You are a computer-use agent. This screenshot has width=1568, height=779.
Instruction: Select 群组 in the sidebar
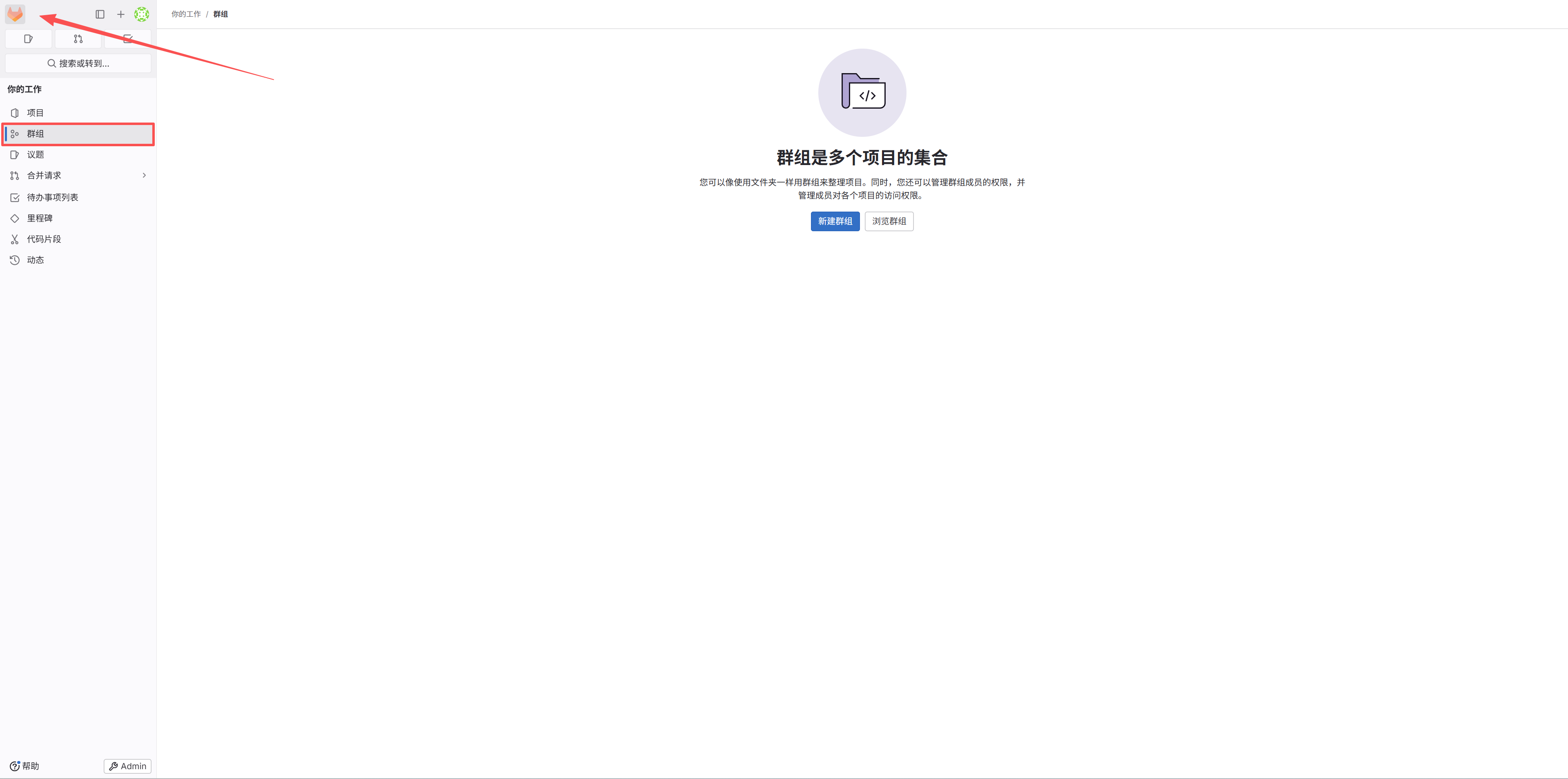(x=78, y=134)
